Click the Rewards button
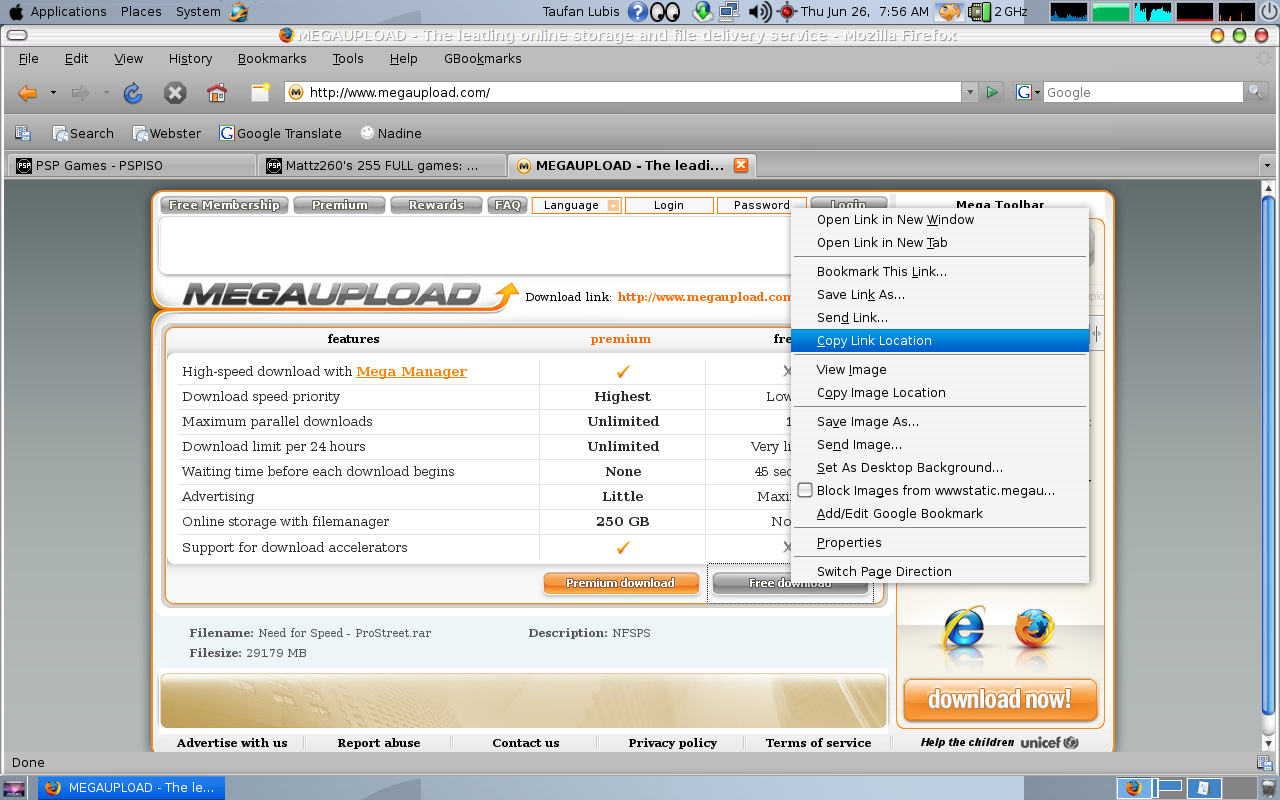1280x800 pixels. (x=435, y=205)
